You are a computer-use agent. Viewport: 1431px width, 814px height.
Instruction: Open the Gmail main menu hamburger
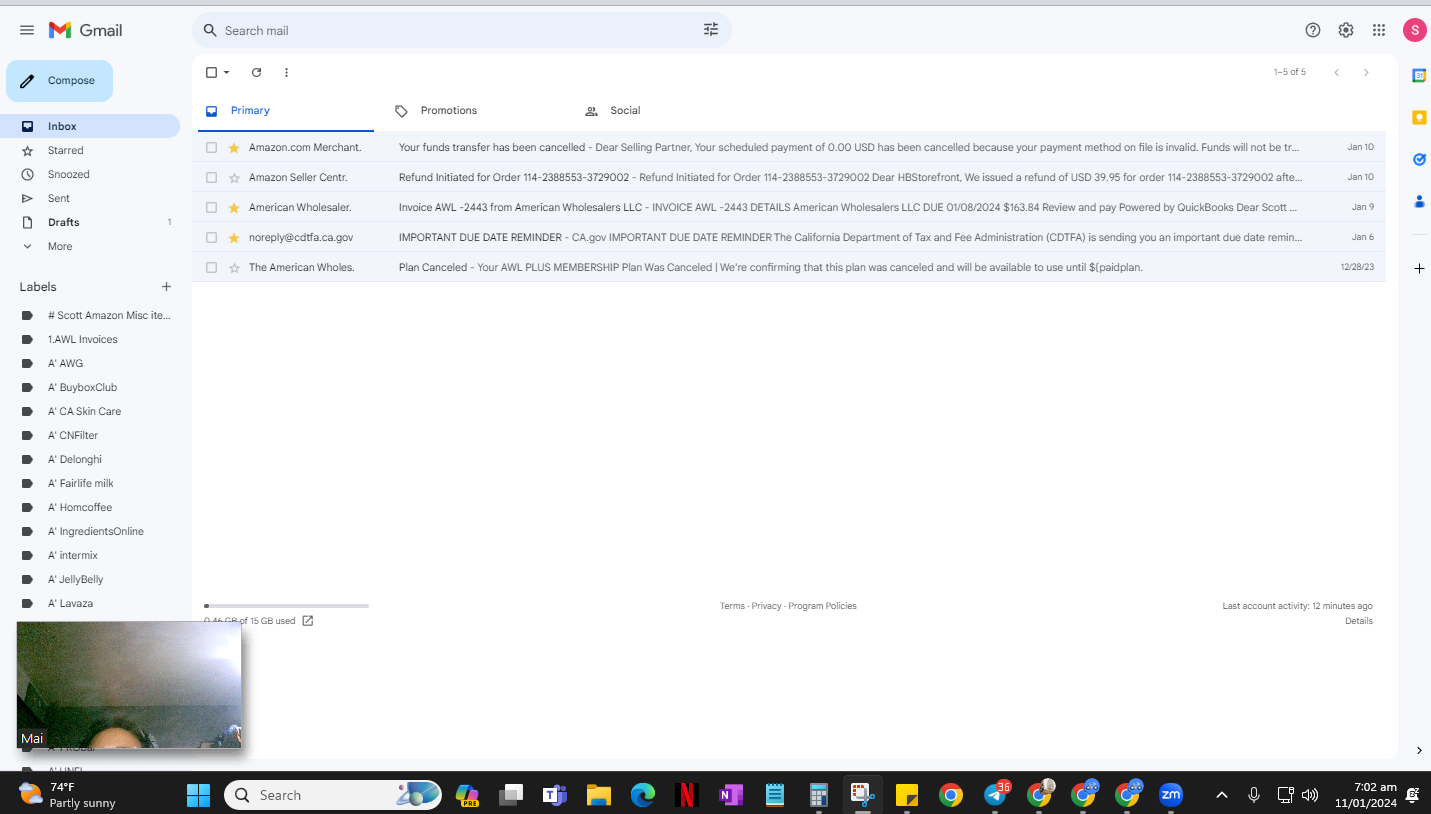pos(27,30)
